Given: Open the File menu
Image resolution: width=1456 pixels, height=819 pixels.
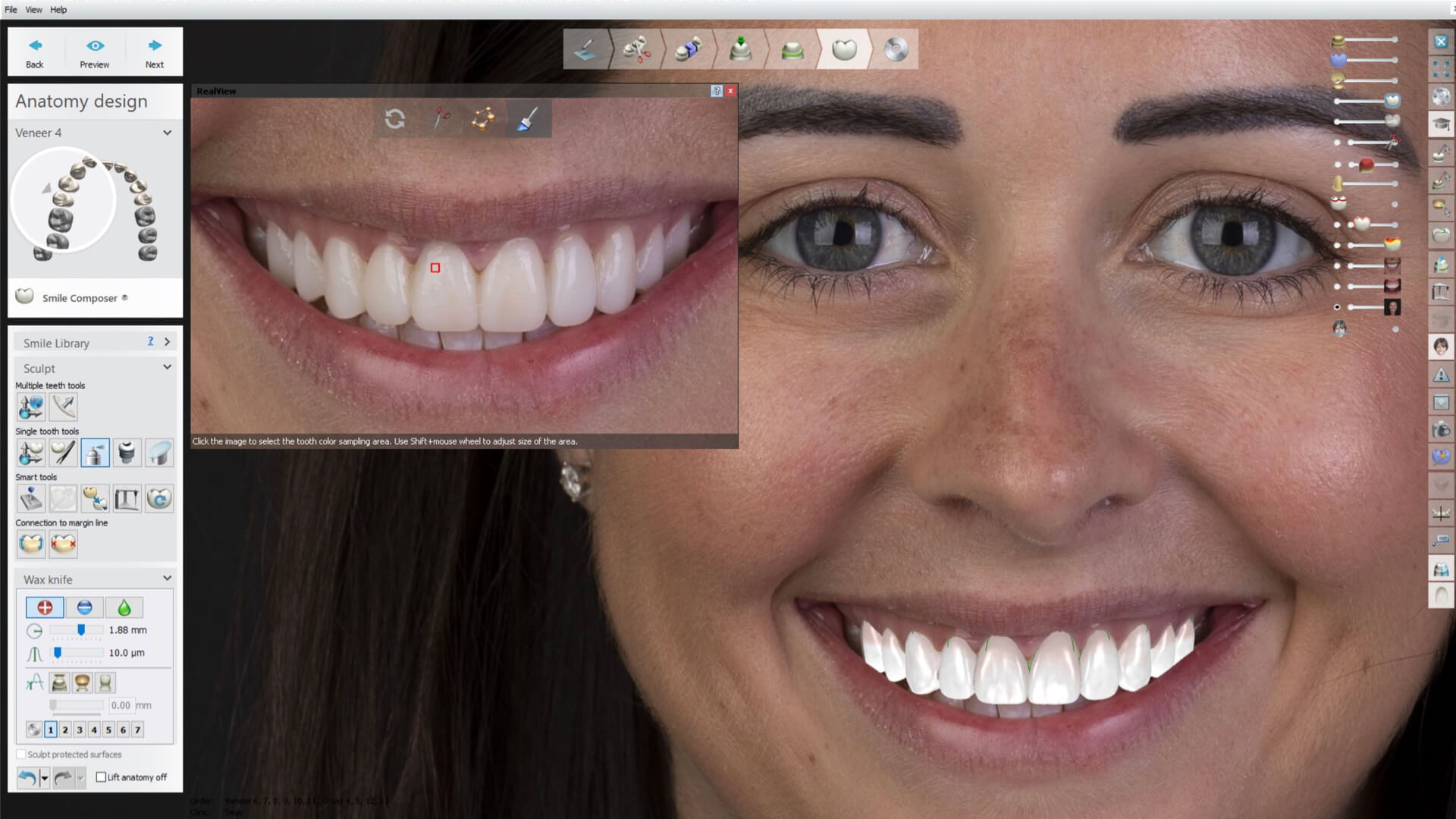Looking at the screenshot, I should point(10,10).
